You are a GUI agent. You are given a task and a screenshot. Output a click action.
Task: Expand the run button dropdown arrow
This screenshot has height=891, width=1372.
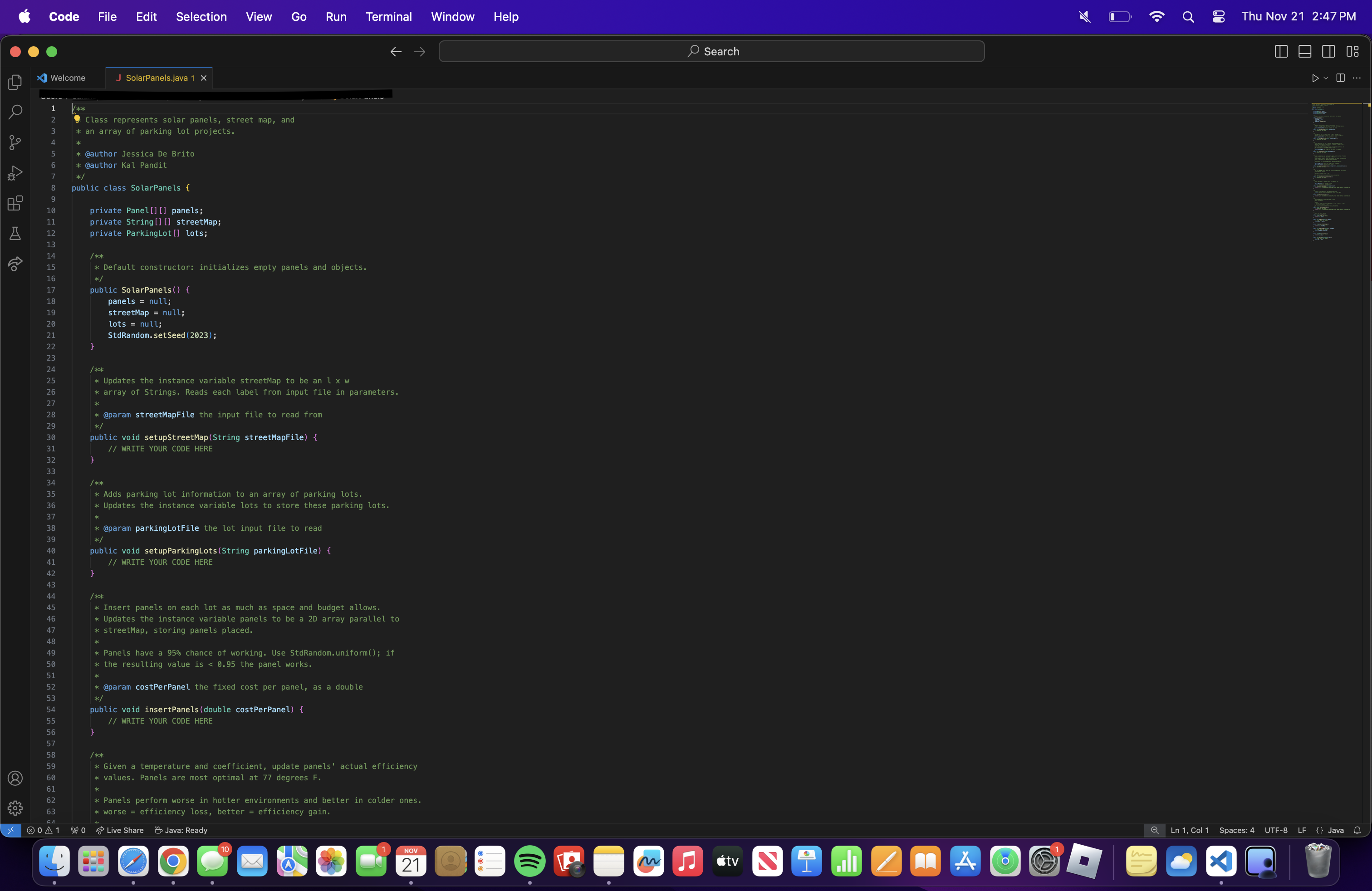(x=1326, y=78)
